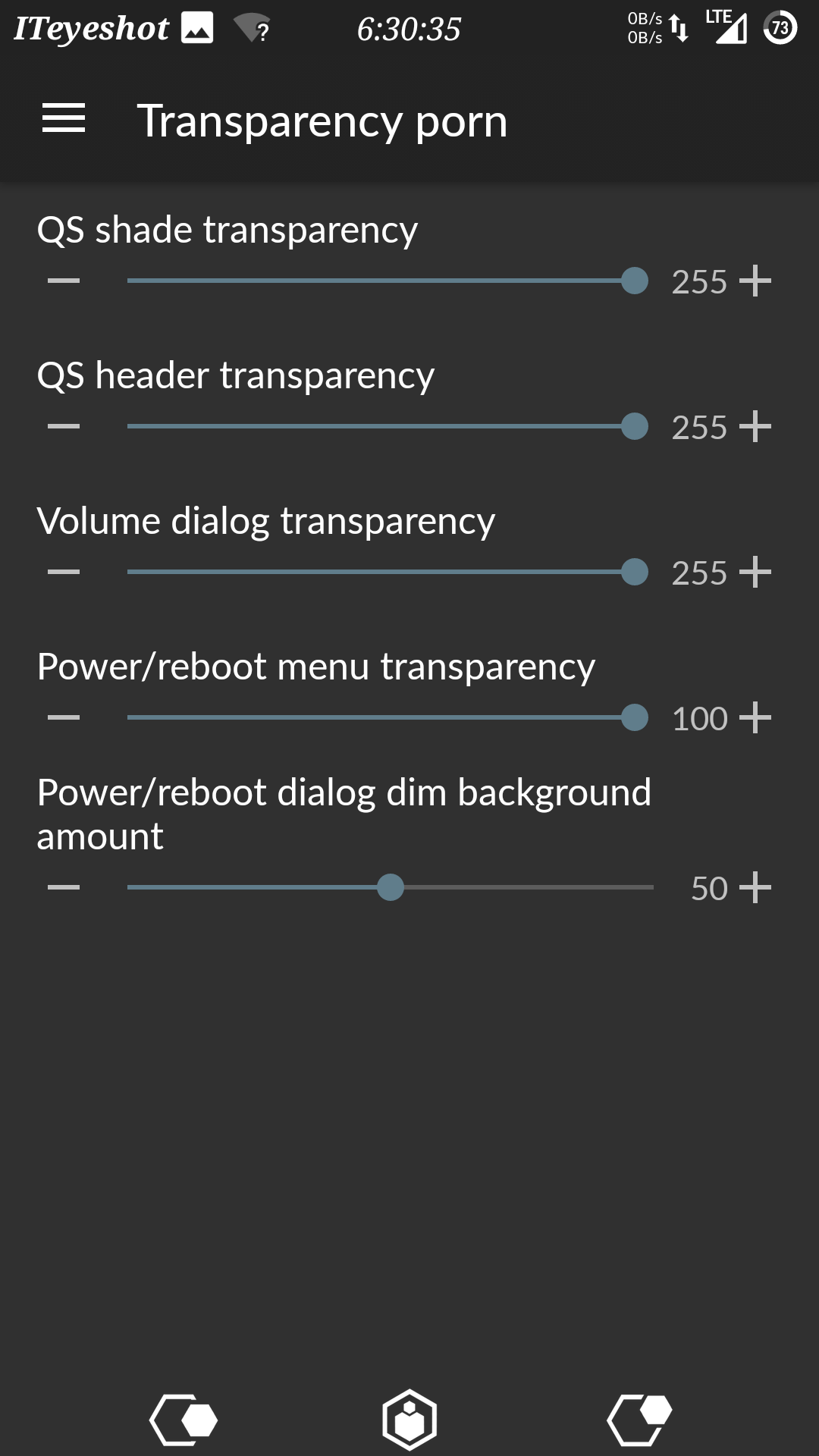Increase QS header transparency with plus
The width and height of the screenshot is (819, 1456).
pyautogui.click(x=755, y=426)
